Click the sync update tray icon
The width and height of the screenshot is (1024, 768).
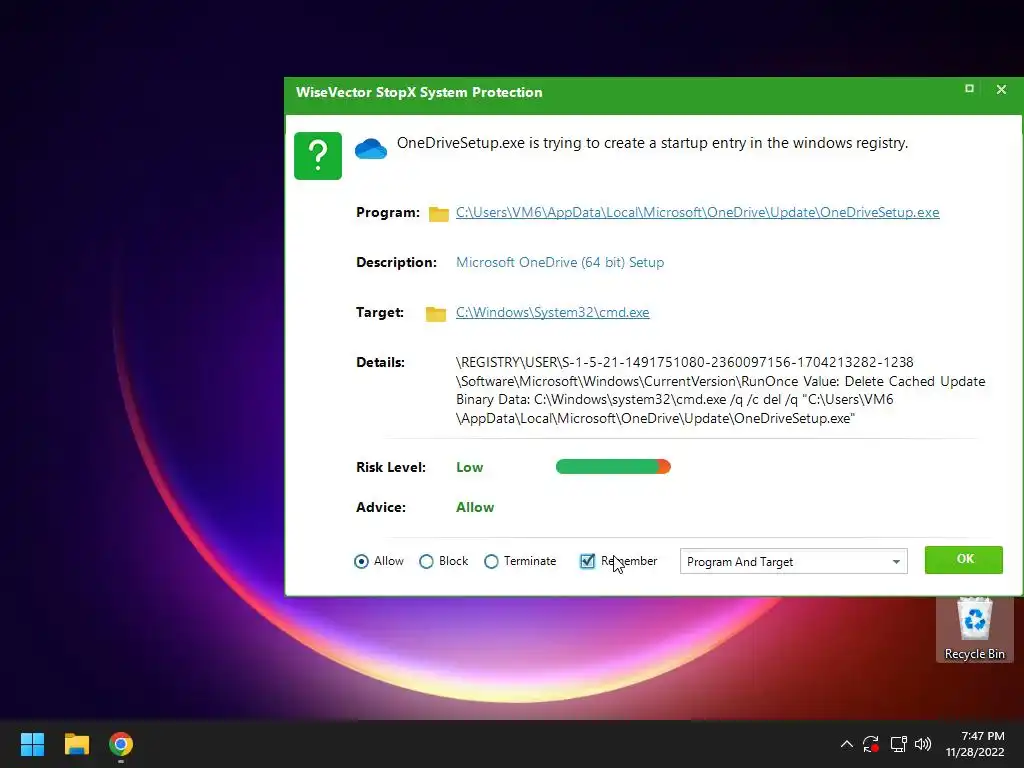point(871,744)
